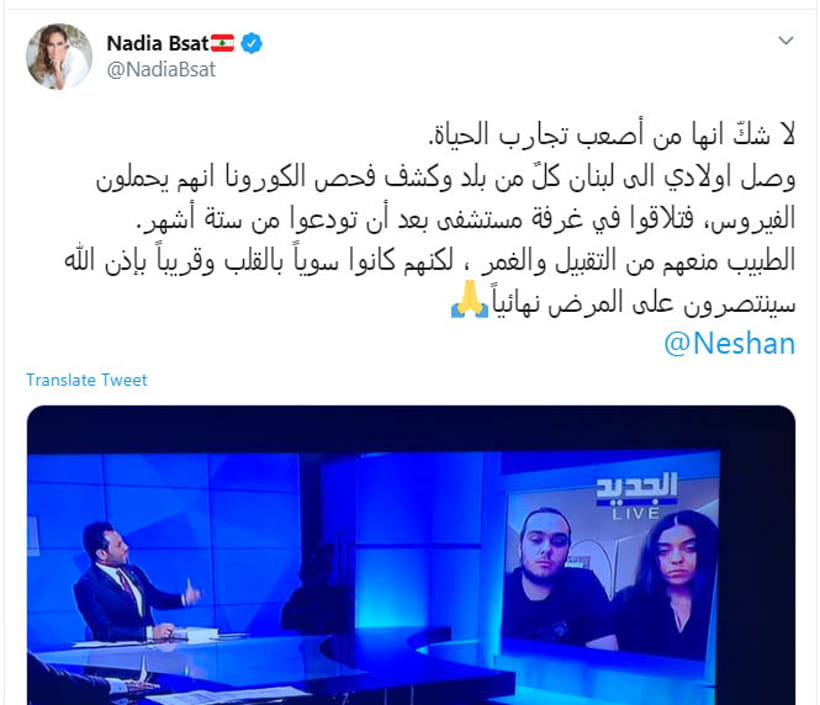Click the long-haired woman in inset video

pyautogui.click(x=665, y=586)
